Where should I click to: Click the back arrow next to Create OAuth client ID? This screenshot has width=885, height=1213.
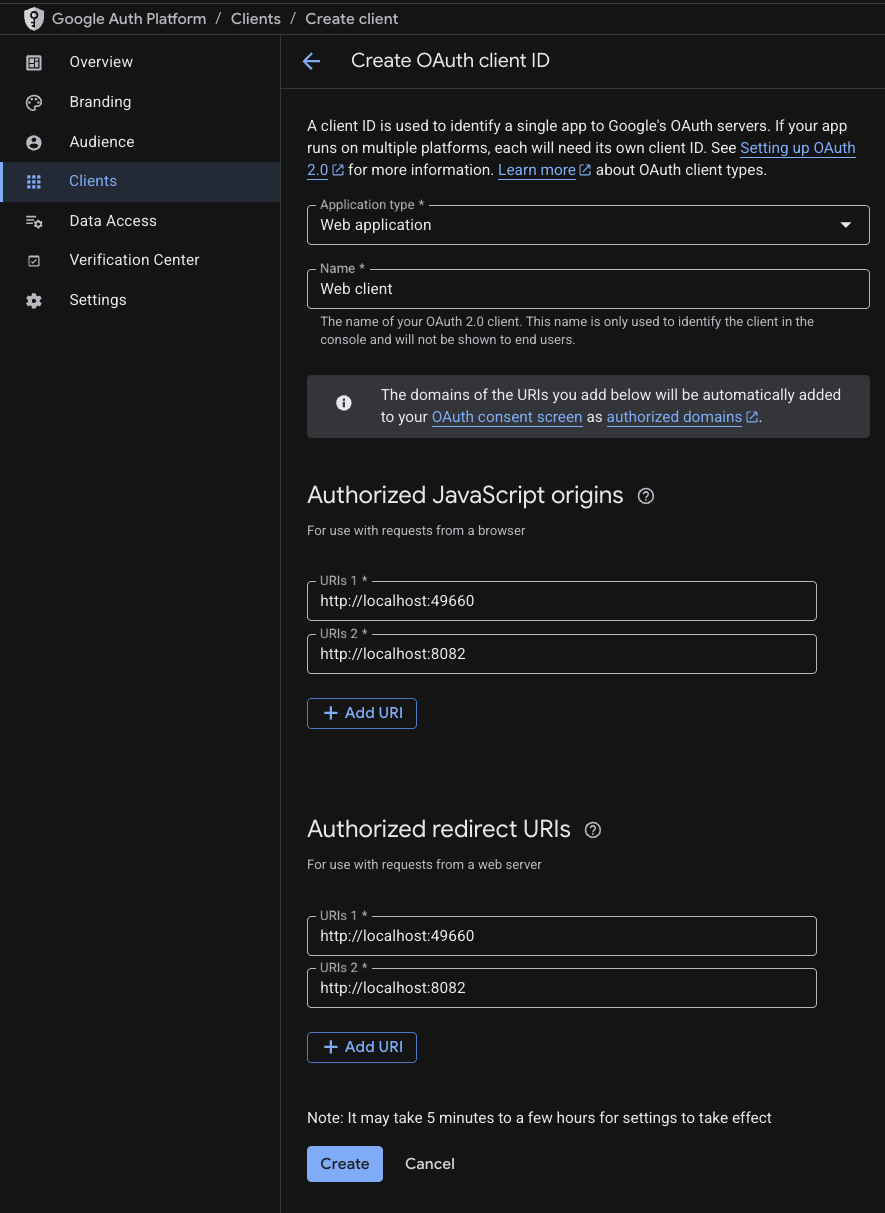[x=311, y=61]
